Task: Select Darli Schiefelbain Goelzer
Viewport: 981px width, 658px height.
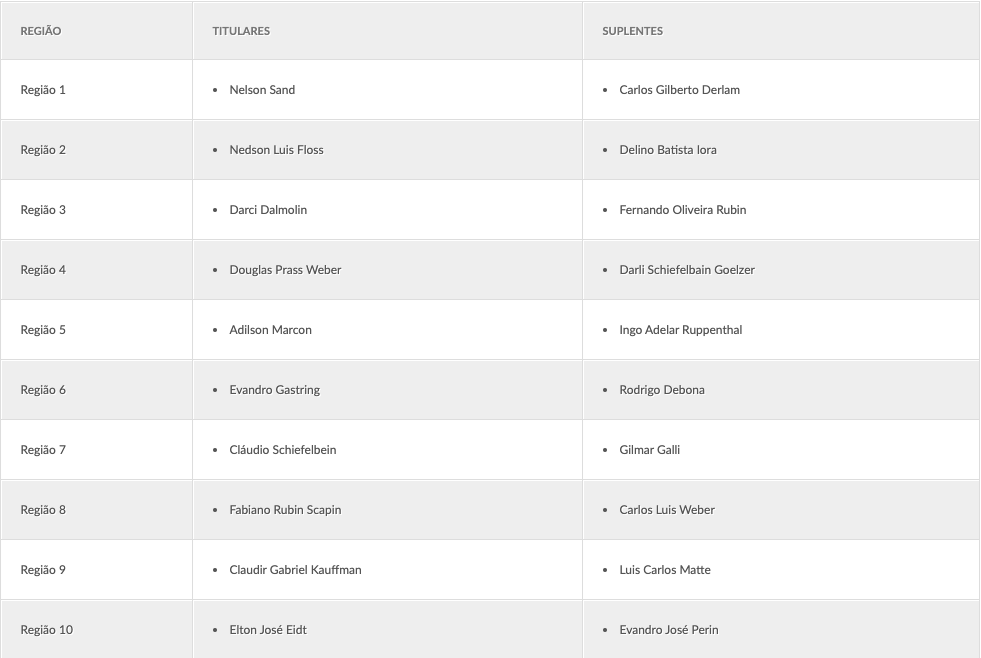Action: point(686,270)
